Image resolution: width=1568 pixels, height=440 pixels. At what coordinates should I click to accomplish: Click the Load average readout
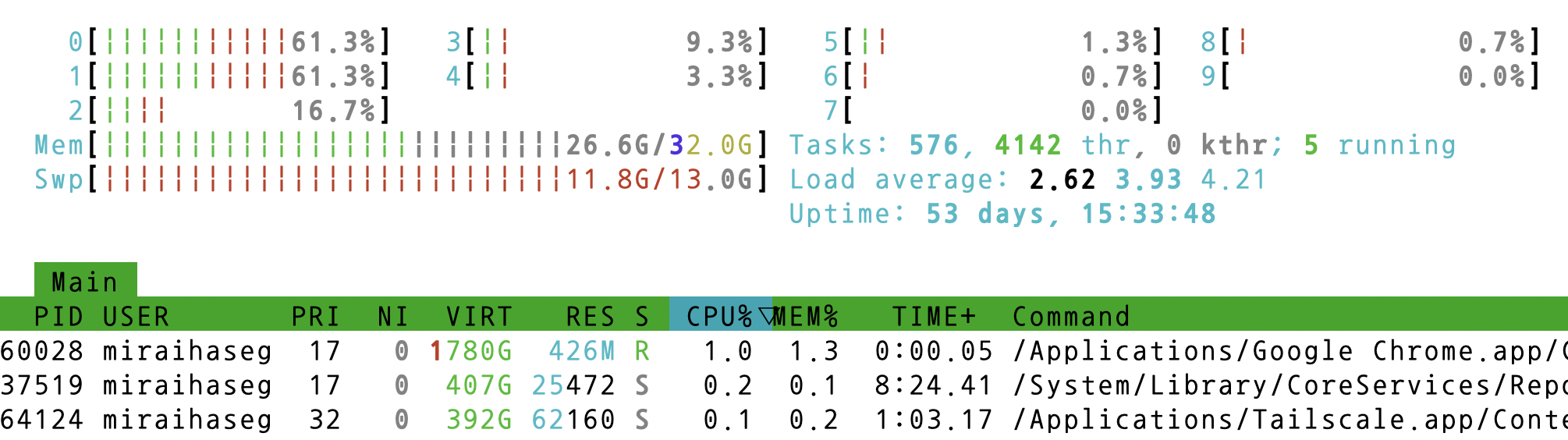point(1027,179)
